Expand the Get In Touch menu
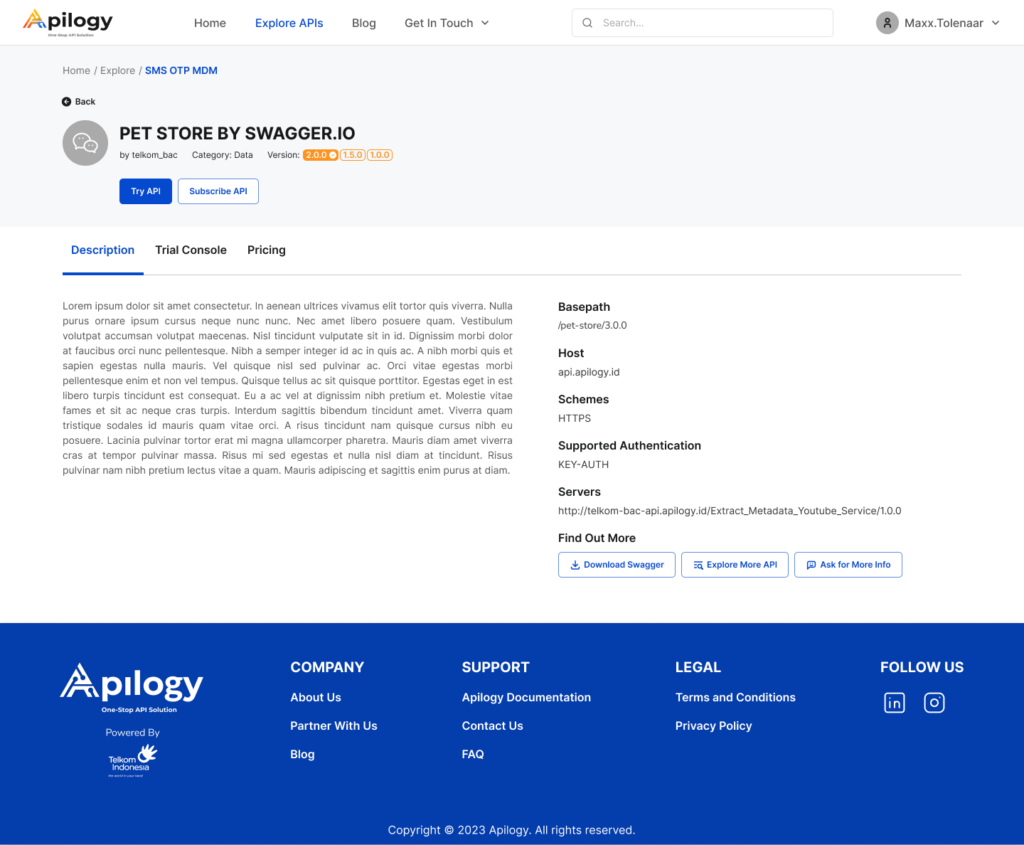The image size is (1024, 845). tap(447, 23)
